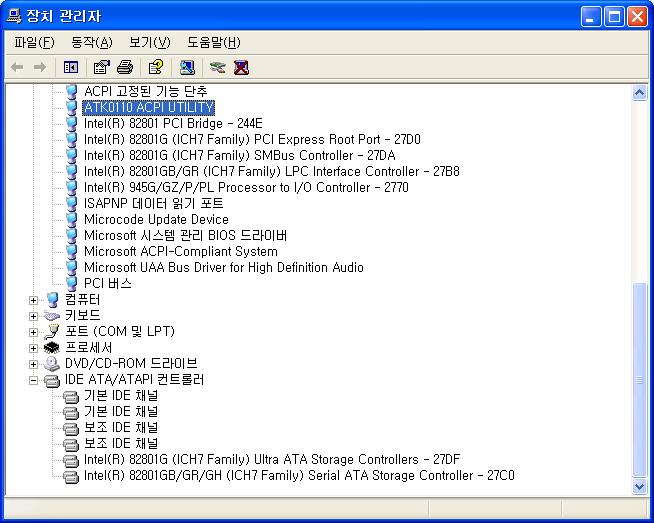Select the second 보조 IDE 채널 entry
This screenshot has width=654, height=523.
coord(121,443)
